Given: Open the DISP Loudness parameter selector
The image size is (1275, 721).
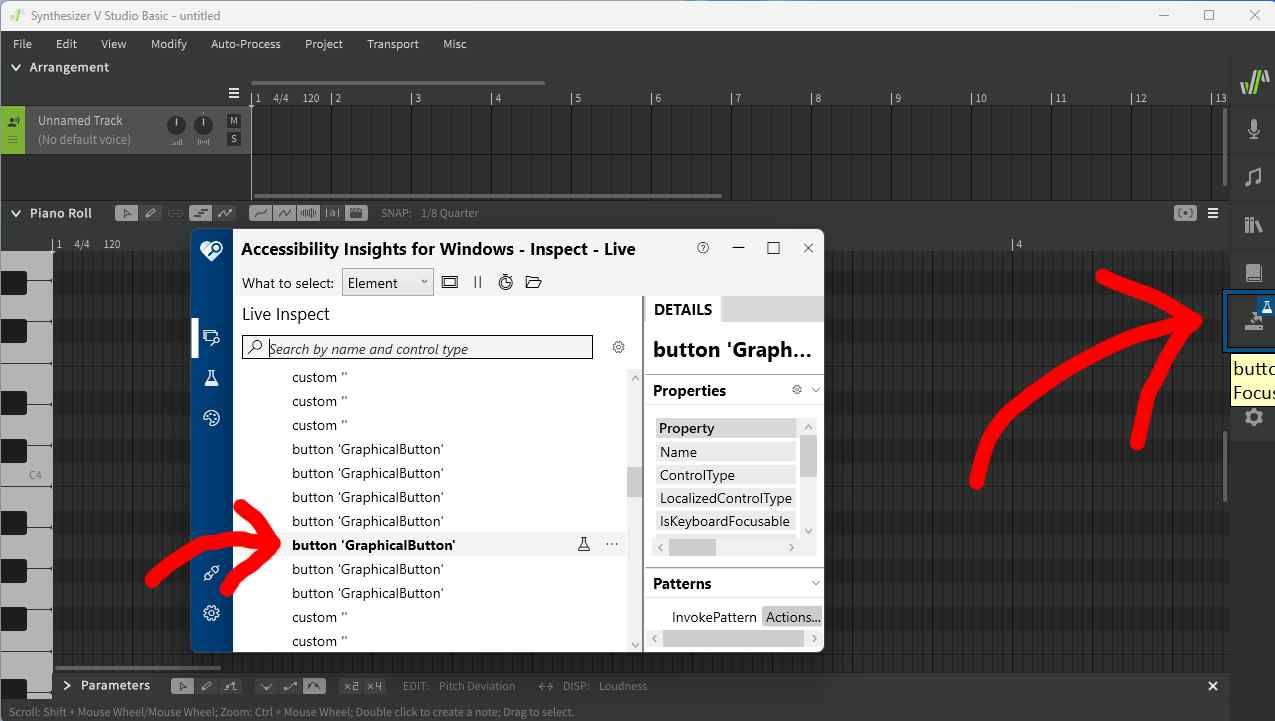Looking at the screenshot, I should (x=623, y=686).
